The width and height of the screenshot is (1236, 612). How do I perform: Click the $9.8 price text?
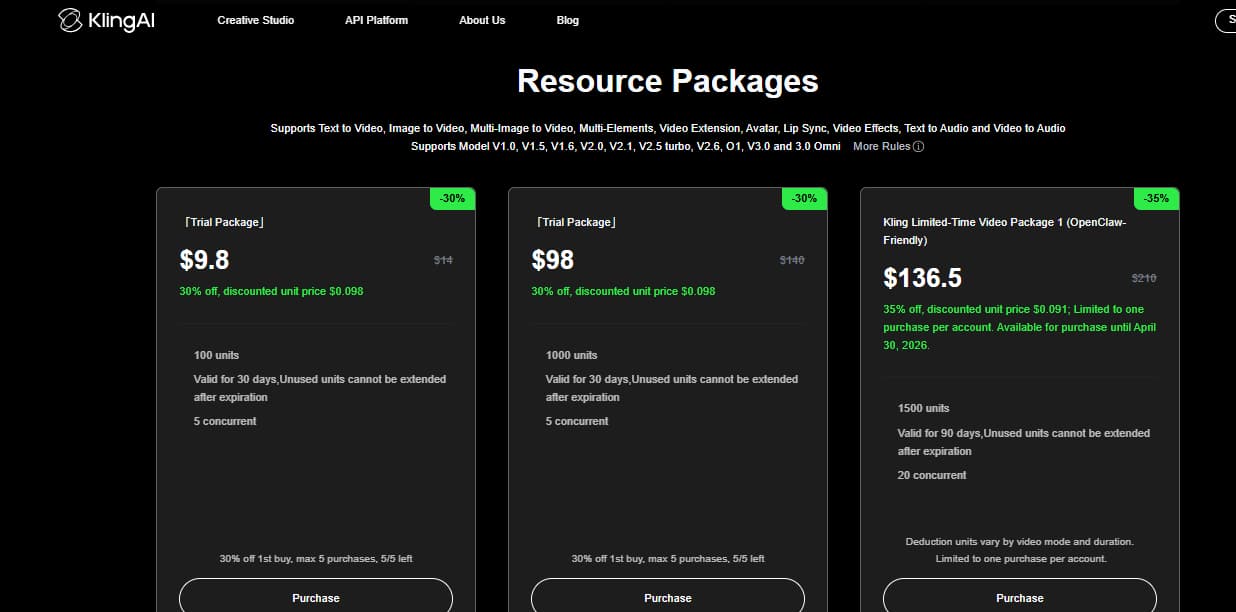click(205, 260)
